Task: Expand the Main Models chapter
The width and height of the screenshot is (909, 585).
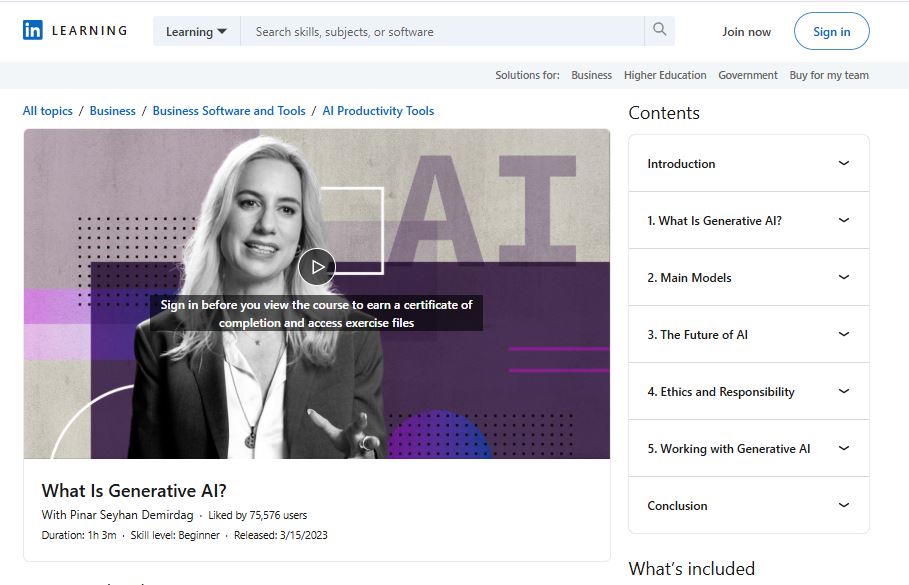Action: pyautogui.click(x=748, y=278)
